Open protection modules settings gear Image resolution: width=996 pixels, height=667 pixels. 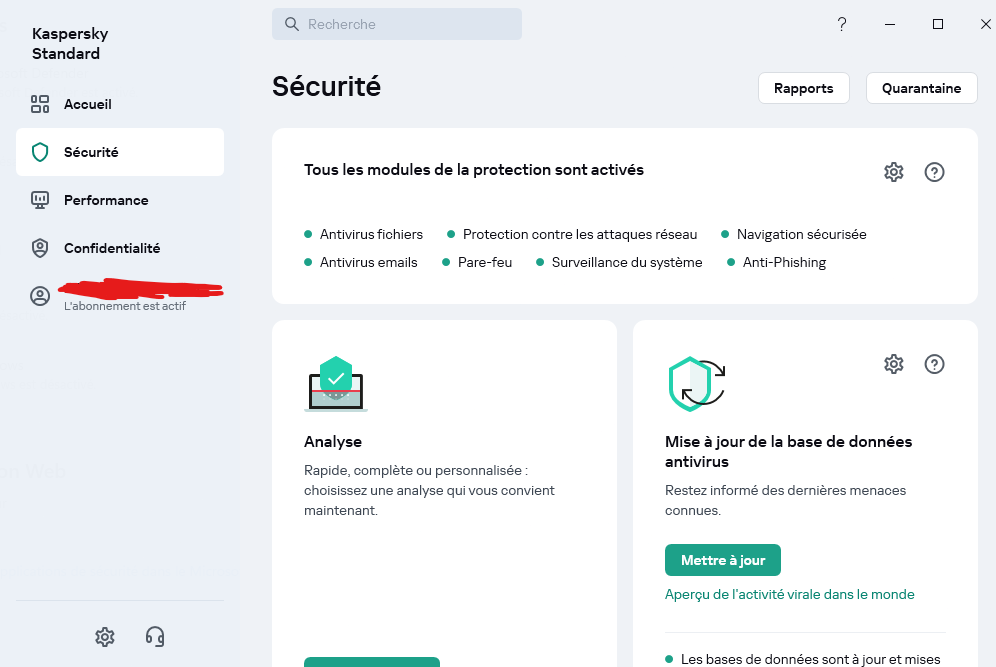pos(894,172)
